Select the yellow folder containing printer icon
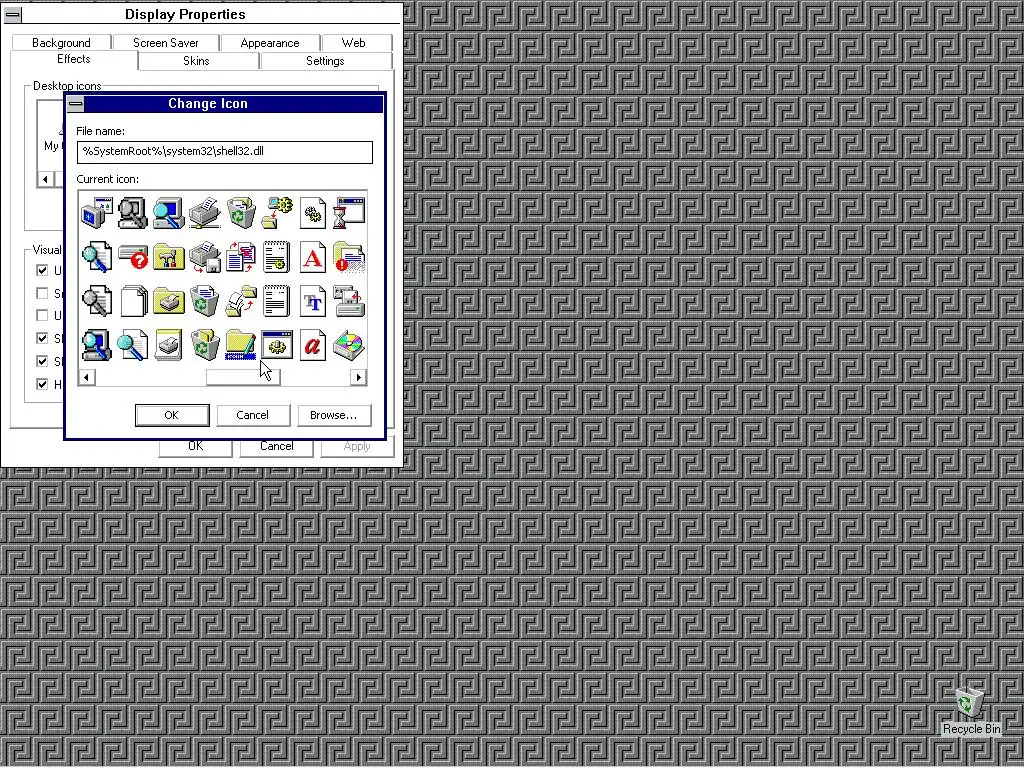1024x768 pixels. click(168, 301)
